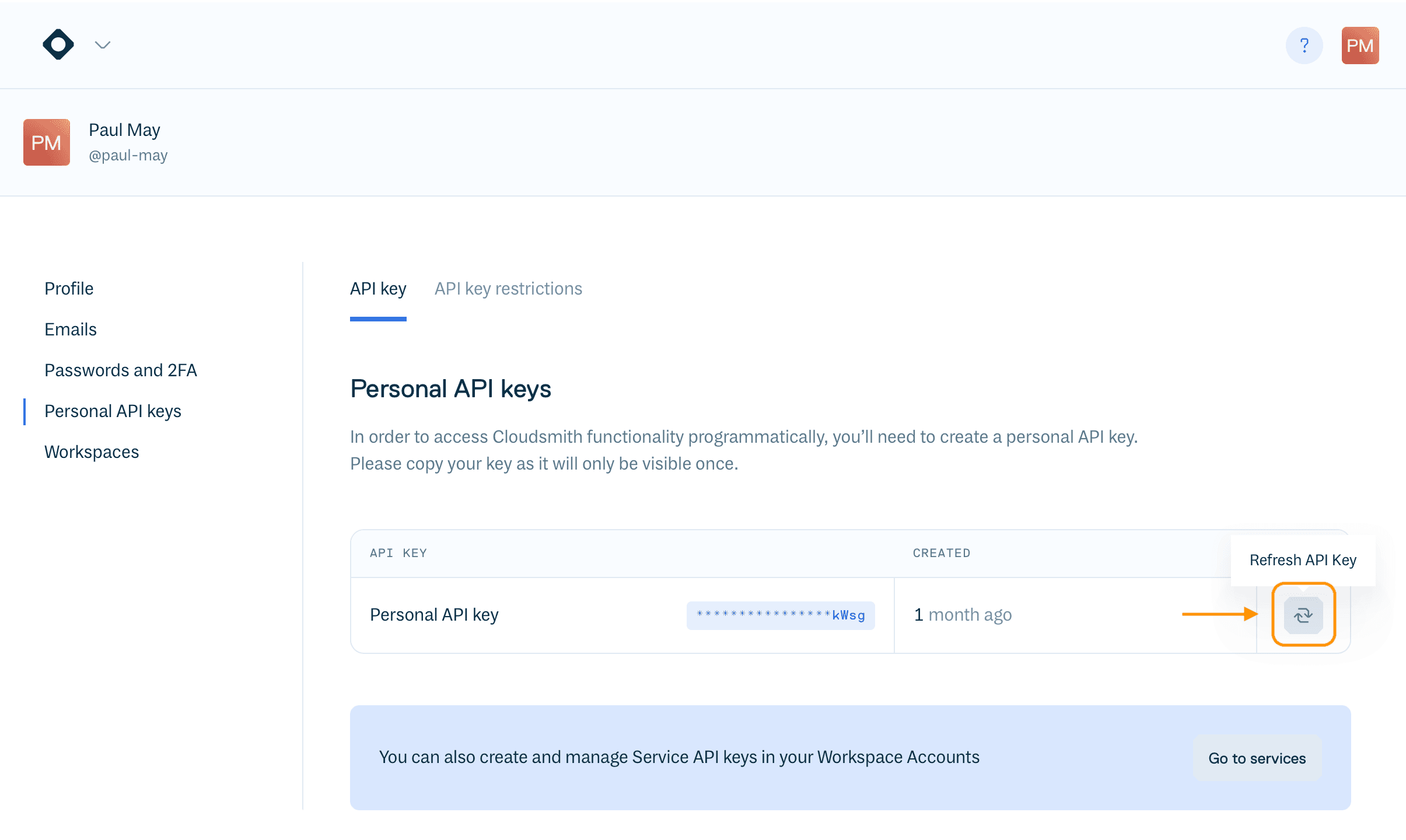Click the API KEY column header
Screen dimensions: 1406x840
(x=398, y=553)
